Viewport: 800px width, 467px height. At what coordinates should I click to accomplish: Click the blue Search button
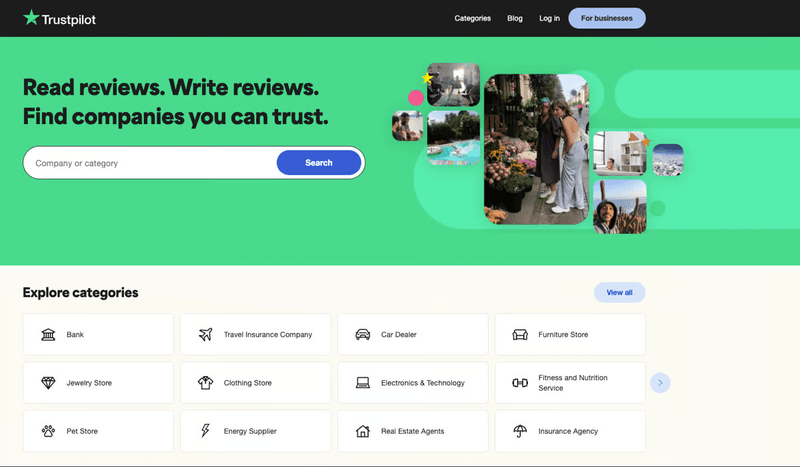(x=319, y=163)
